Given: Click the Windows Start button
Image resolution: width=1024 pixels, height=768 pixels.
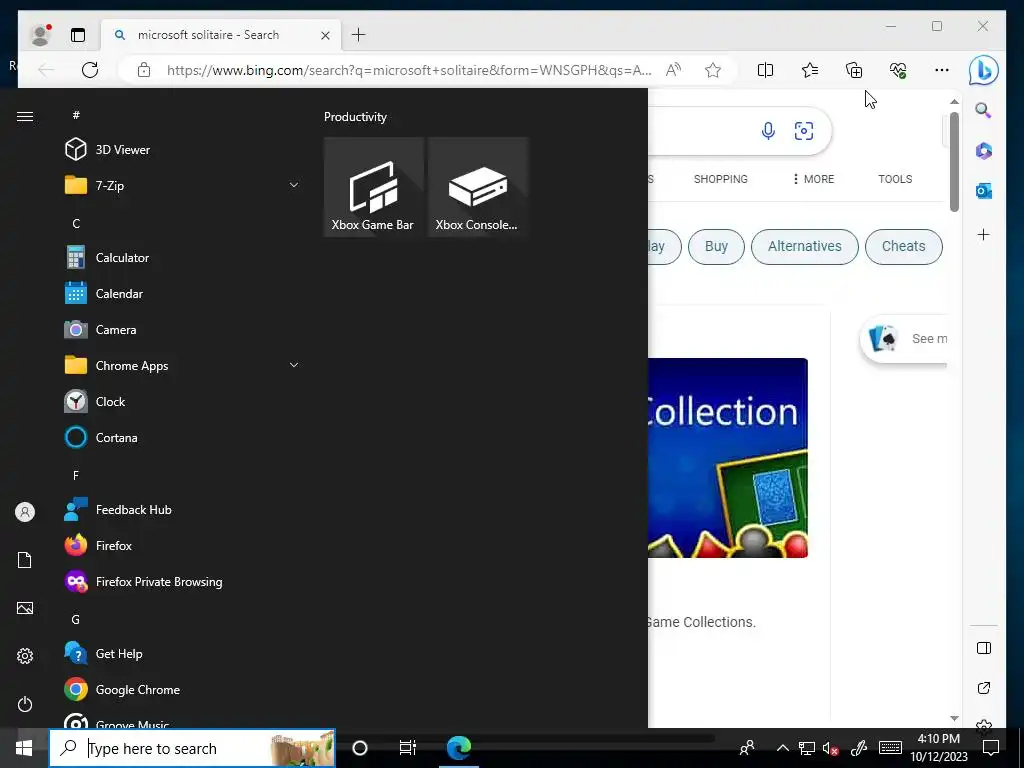Looking at the screenshot, I should tap(24, 748).
